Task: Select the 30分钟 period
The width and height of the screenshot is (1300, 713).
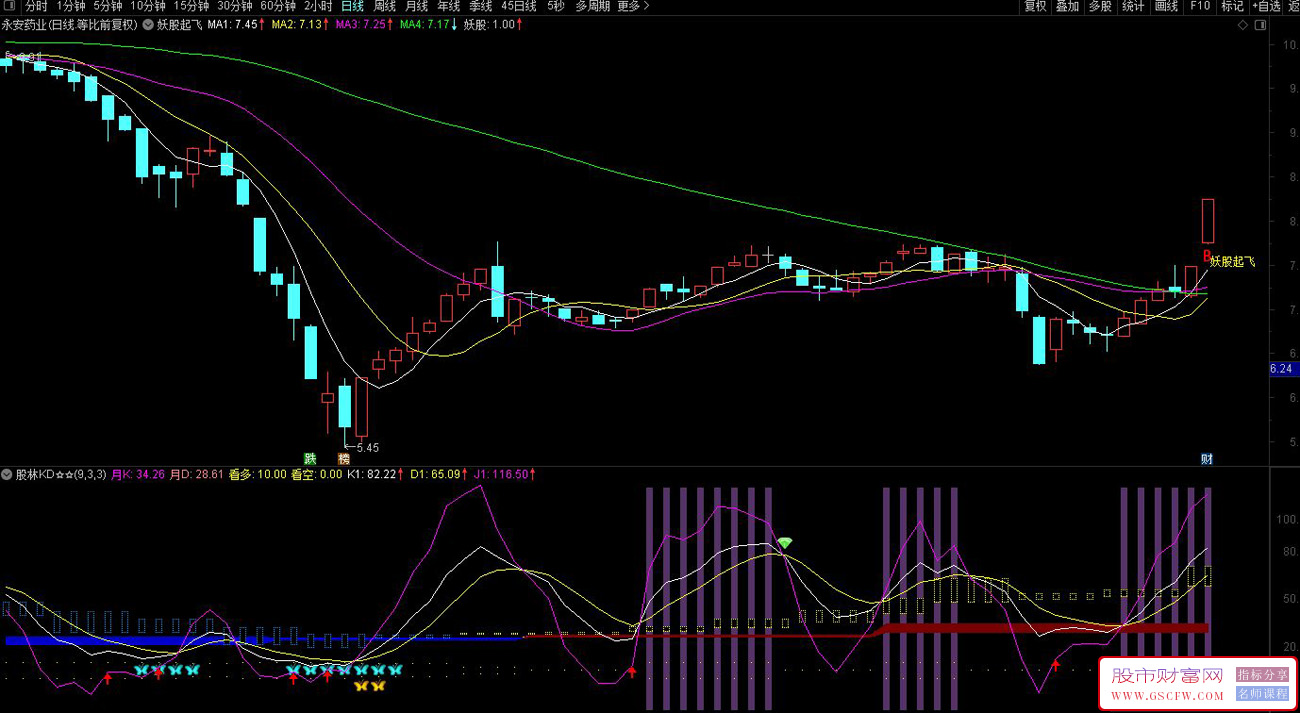Action: [234, 6]
